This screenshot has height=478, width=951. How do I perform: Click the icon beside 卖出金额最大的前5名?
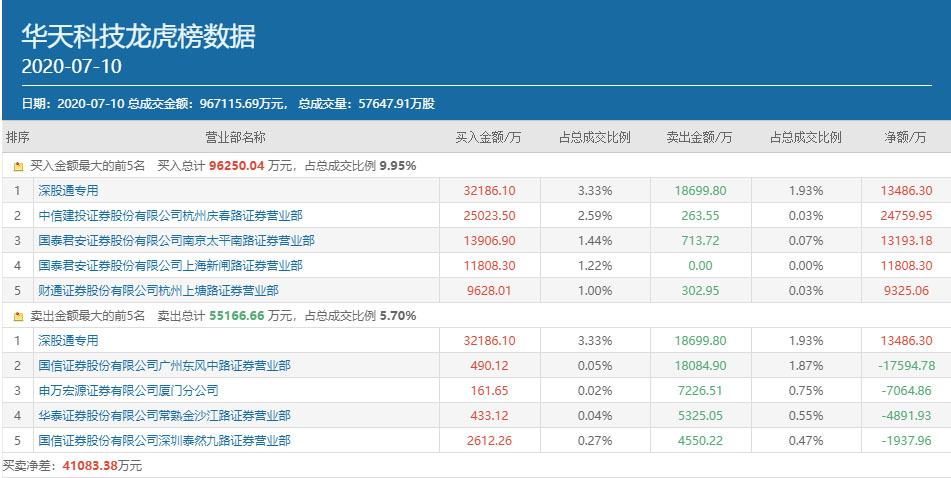(x=18, y=316)
